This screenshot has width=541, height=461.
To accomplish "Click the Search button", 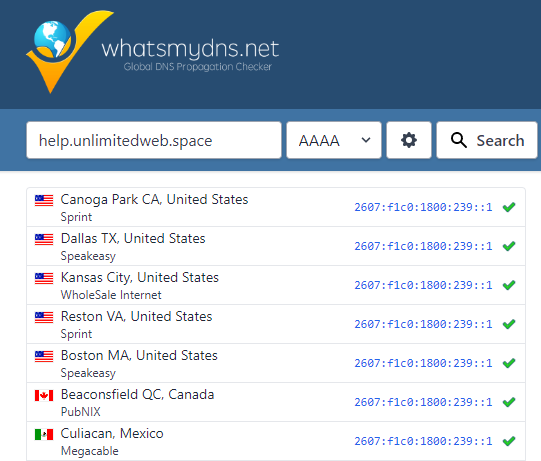I will [487, 140].
